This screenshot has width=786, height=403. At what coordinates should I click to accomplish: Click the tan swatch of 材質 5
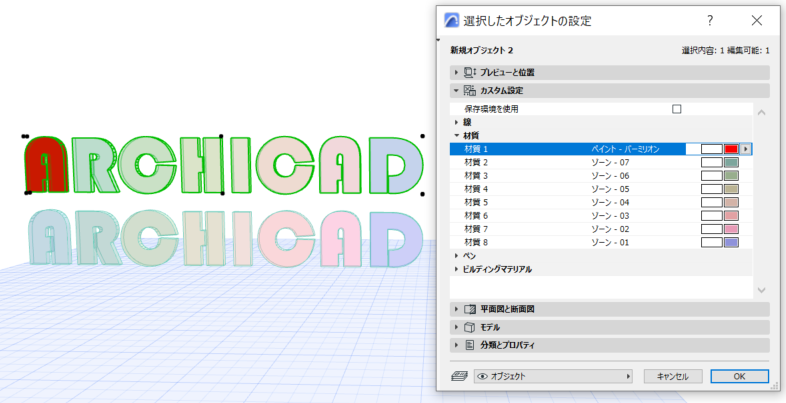pos(731,203)
